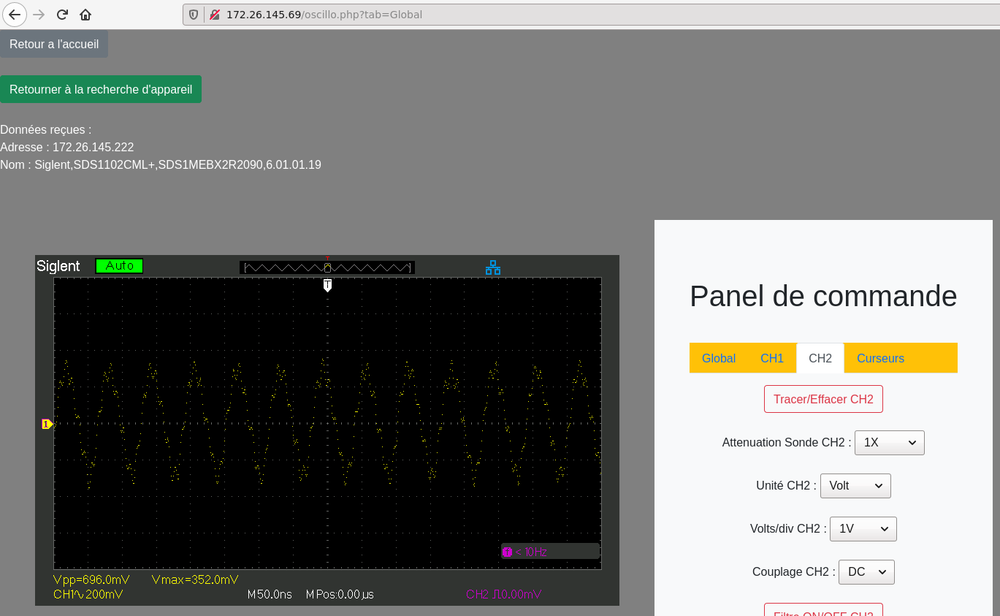Switch to the Global tab
The image size is (1000, 616).
click(718, 358)
